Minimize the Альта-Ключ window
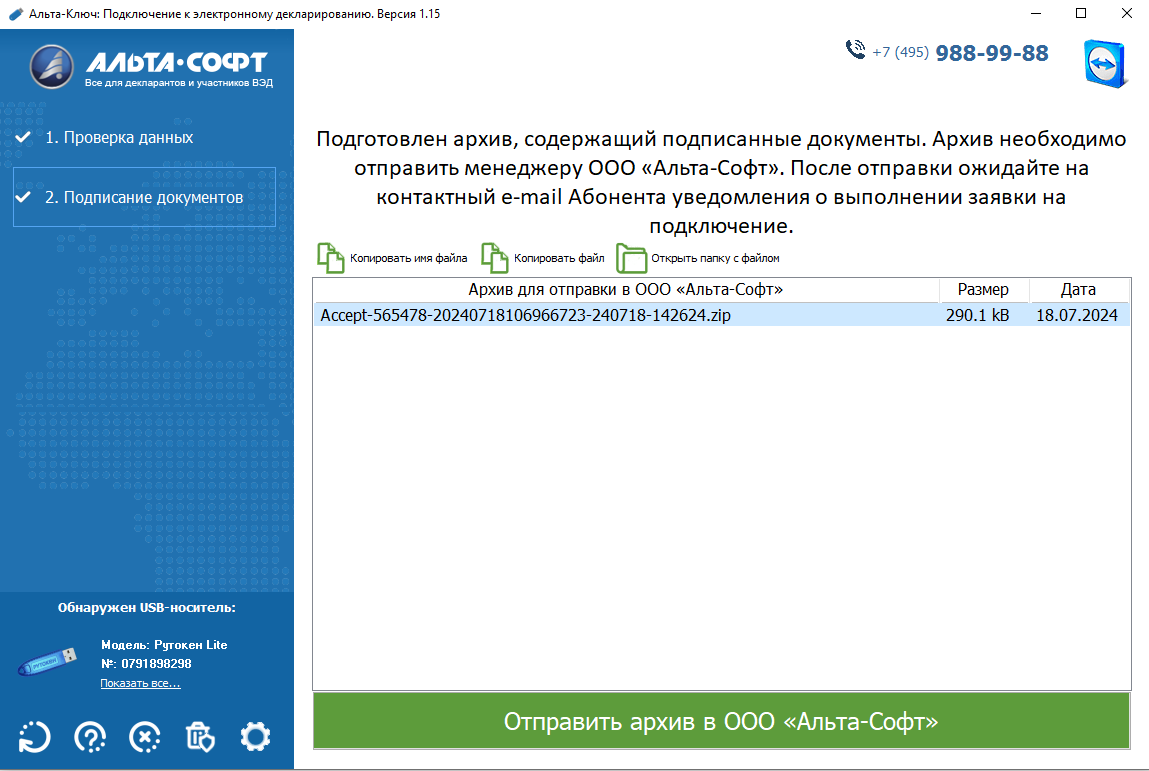Screen dimensions: 1149x771 click(1036, 14)
